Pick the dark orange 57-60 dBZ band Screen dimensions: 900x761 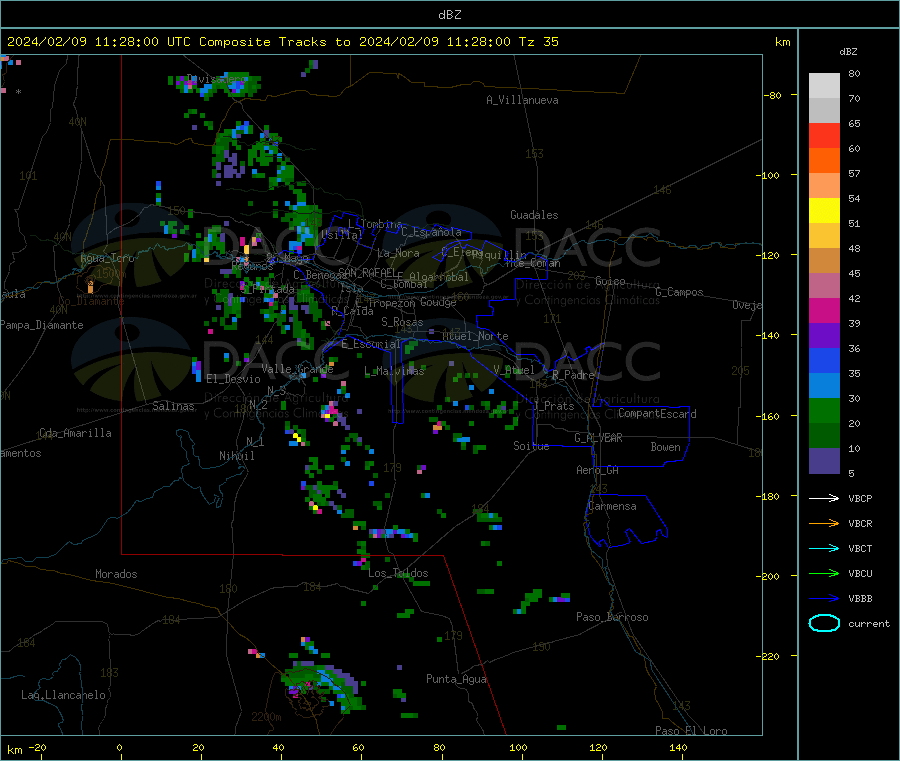click(824, 161)
